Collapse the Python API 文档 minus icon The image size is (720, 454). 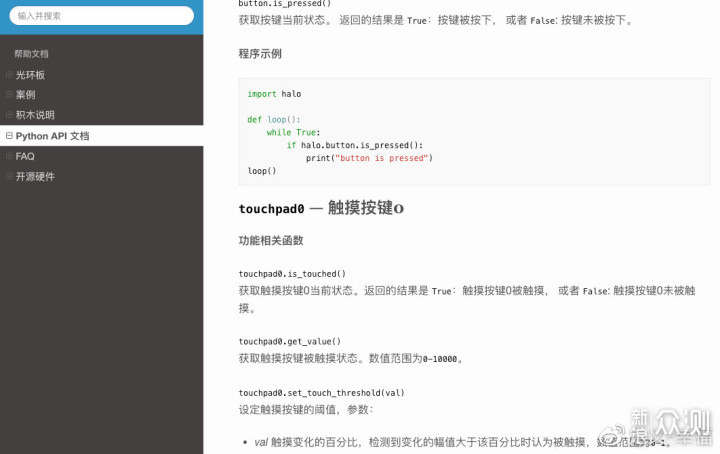pyautogui.click(x=9, y=136)
